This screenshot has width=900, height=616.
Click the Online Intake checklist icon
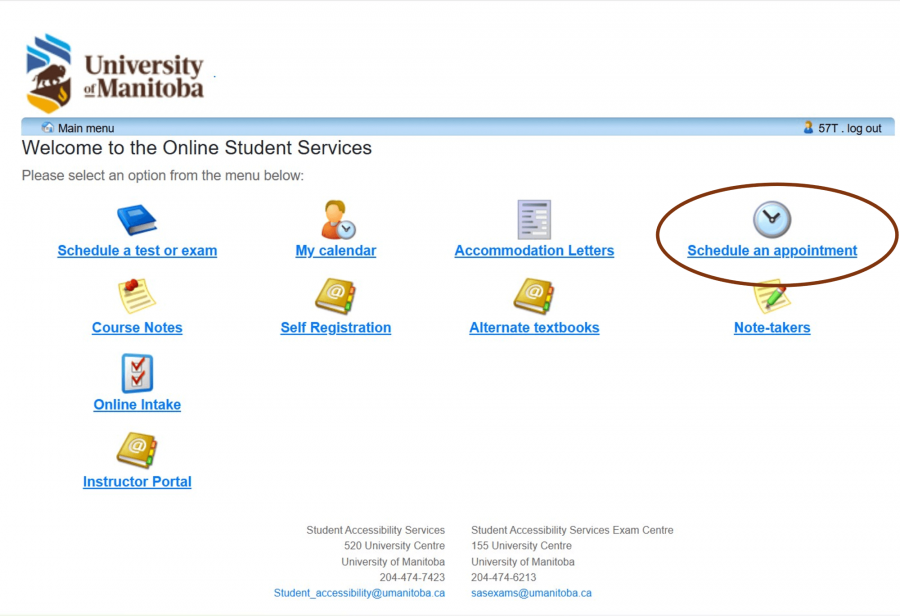tap(137, 373)
